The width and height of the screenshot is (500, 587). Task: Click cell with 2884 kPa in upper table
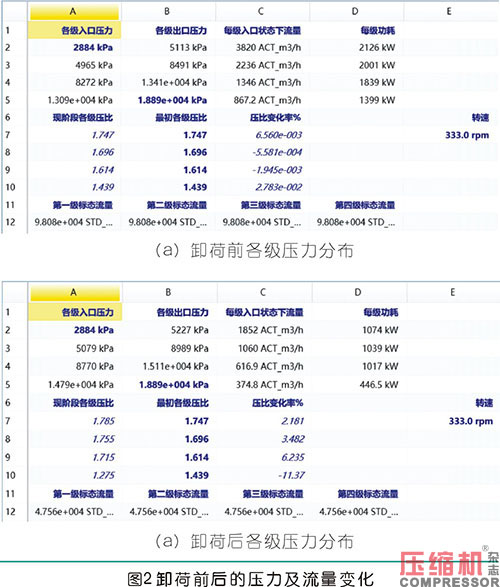74,48
